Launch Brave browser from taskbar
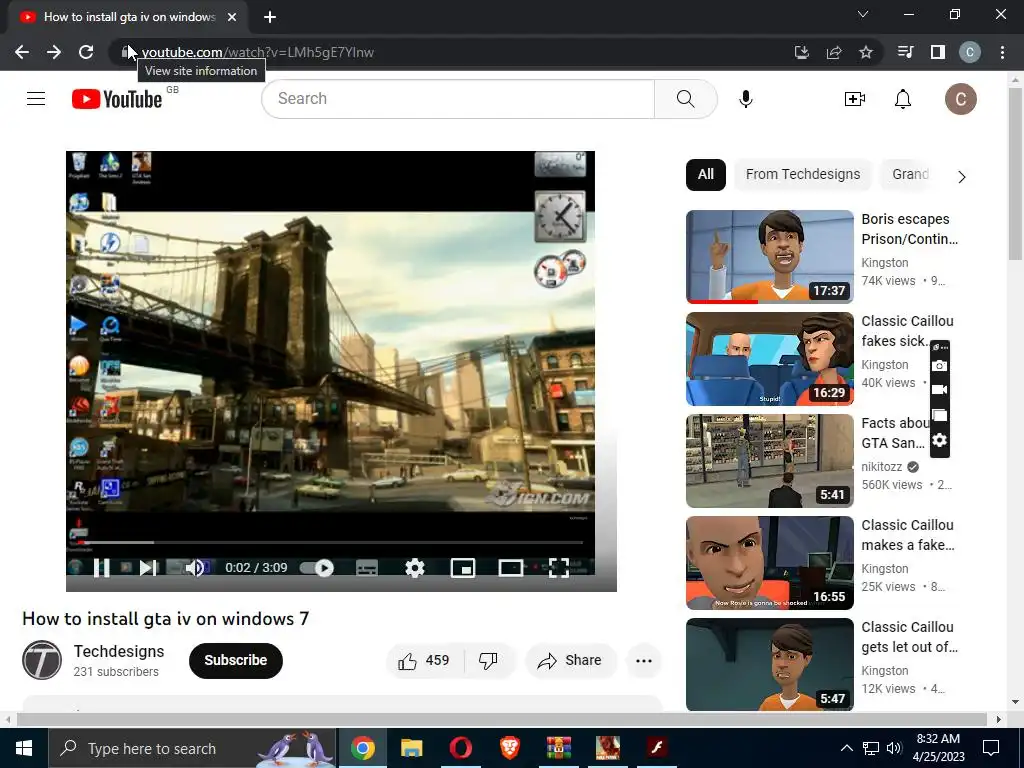Viewport: 1024px width, 768px height. click(509, 748)
